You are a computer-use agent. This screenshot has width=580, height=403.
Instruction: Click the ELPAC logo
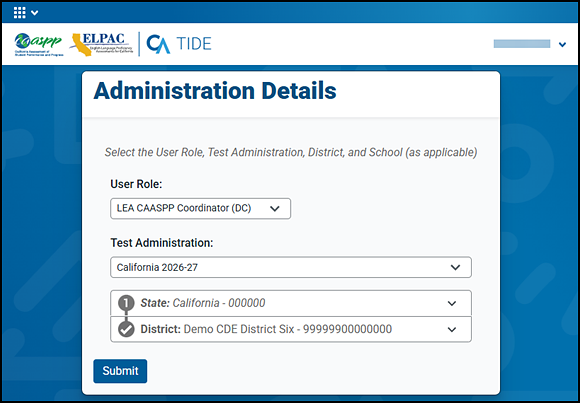tap(101, 44)
